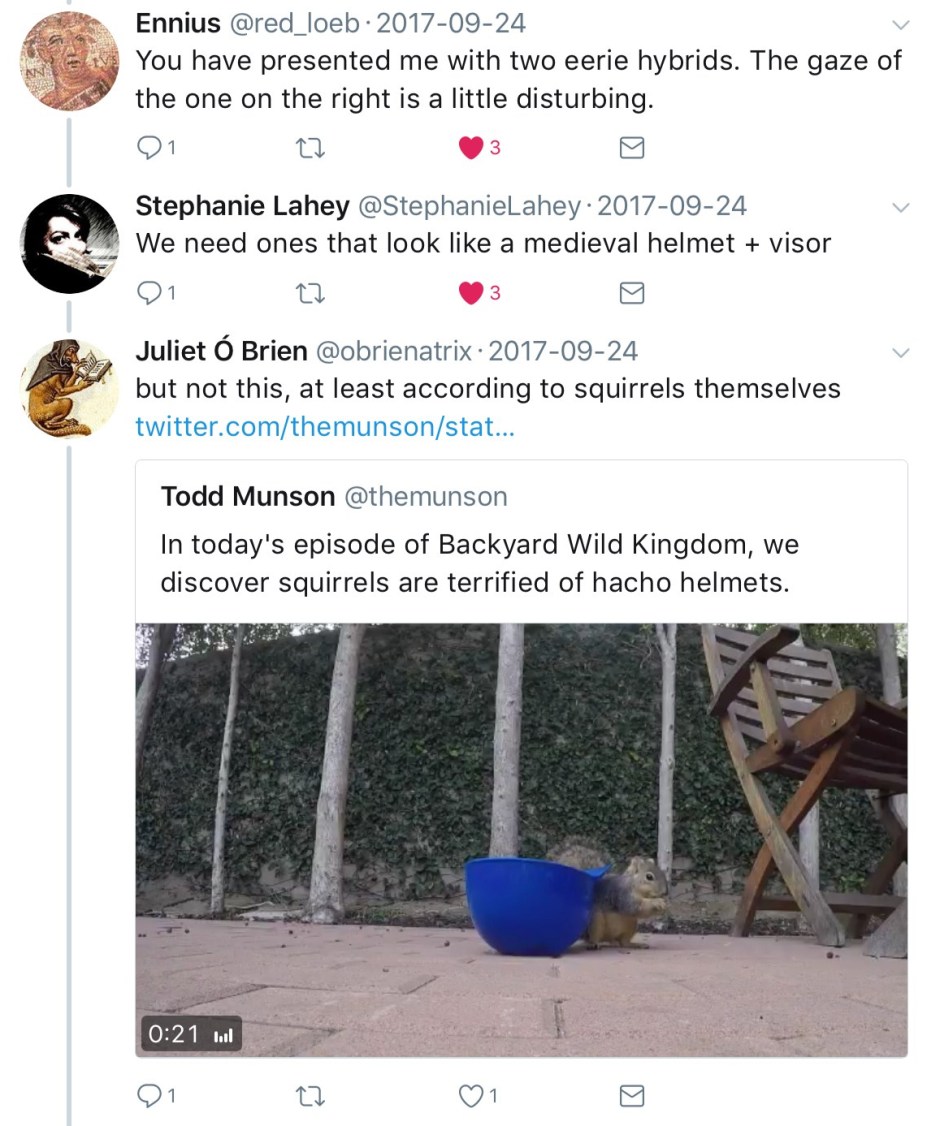This screenshot has width=940, height=1126.
Task: Open options chevron on Ennius's tweet
Action: (900, 24)
